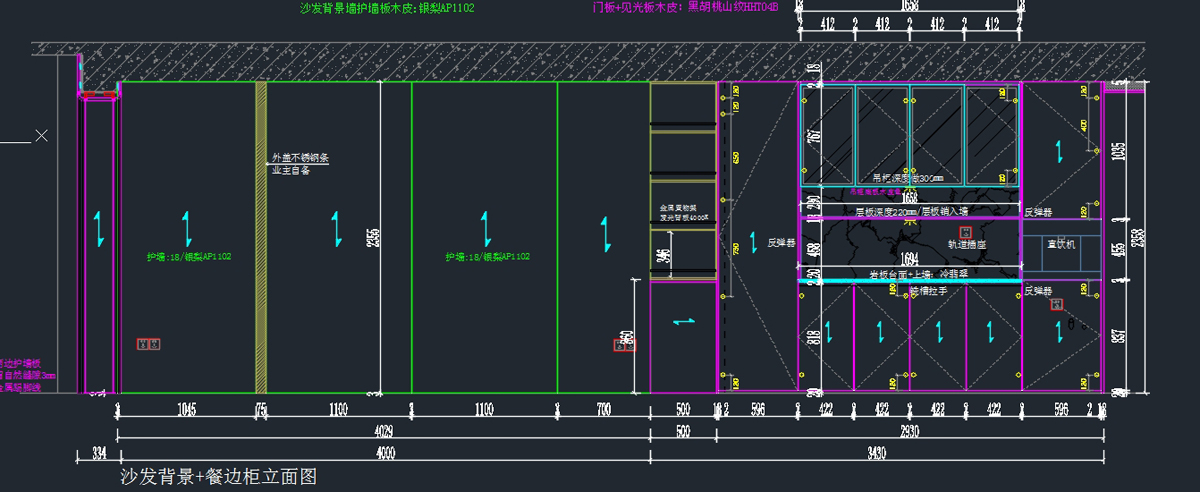Select the yellow hatched stainless steel strip
The height and width of the screenshot is (492, 1200).
pyautogui.click(x=261, y=236)
